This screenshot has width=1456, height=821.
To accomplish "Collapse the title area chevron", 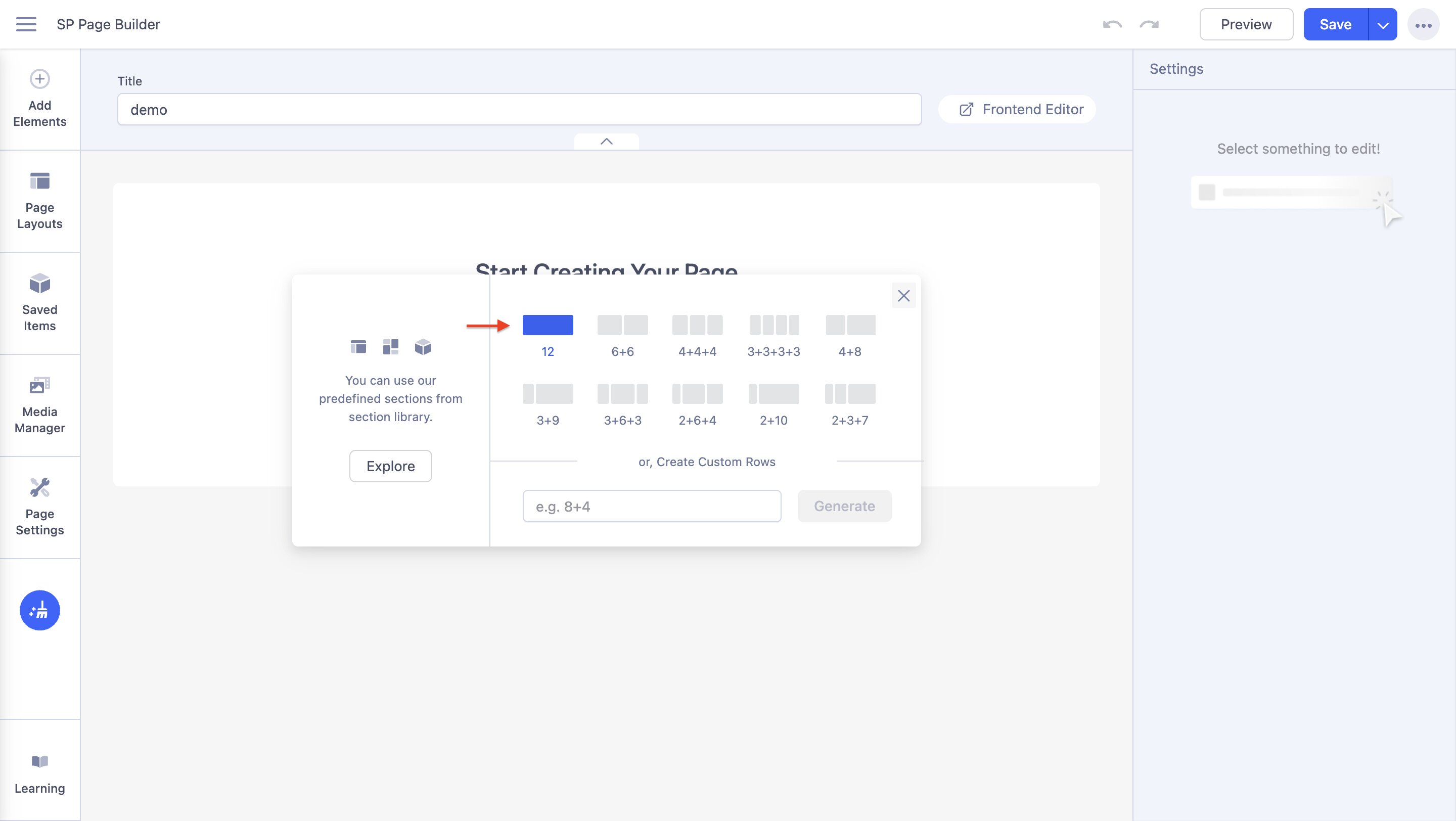I will (606, 142).
